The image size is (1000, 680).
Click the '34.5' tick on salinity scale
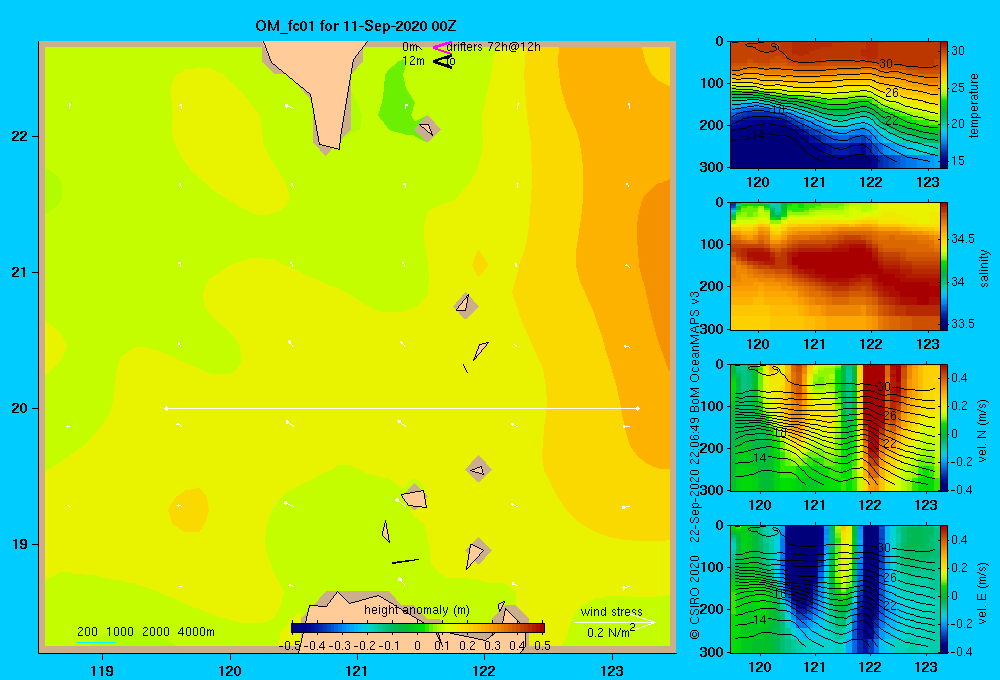(962, 239)
